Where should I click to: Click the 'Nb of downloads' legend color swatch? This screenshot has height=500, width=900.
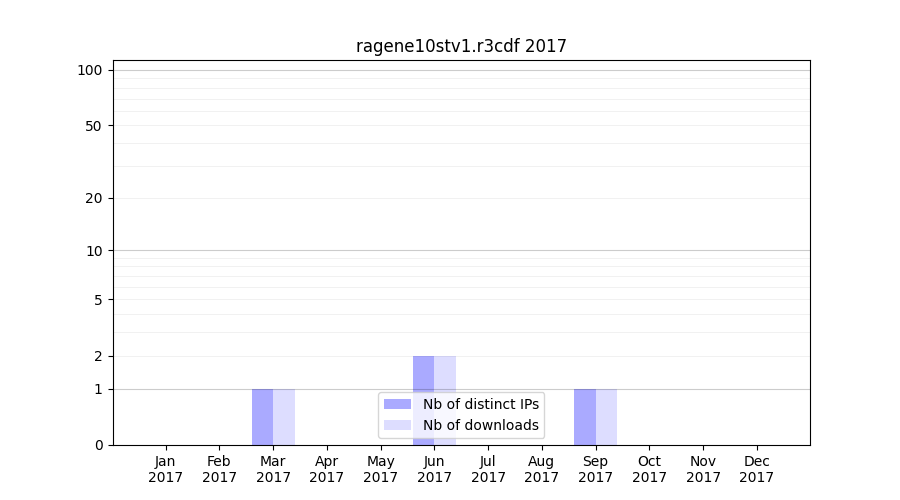point(397,425)
